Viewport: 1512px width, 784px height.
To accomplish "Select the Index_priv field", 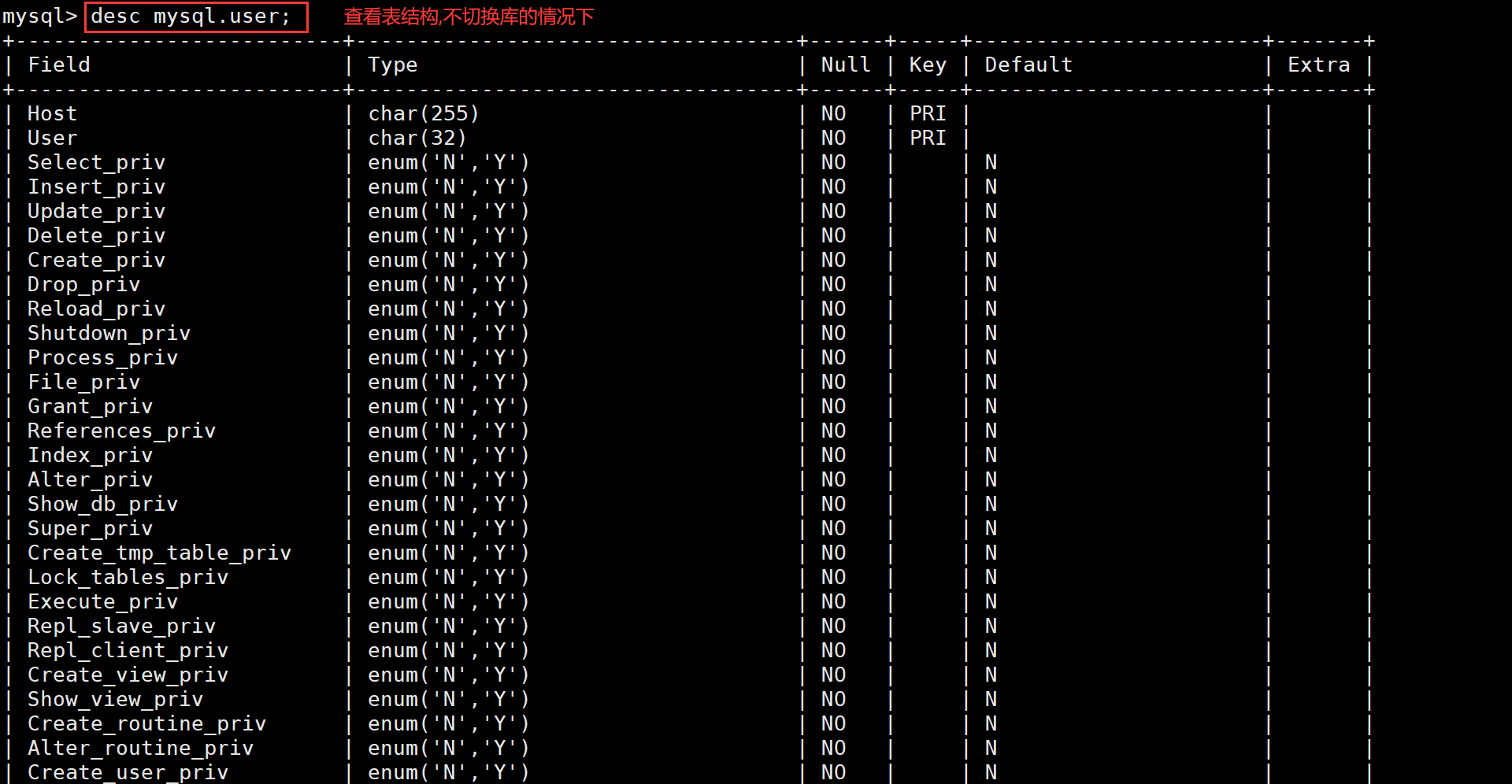I will point(91,455).
